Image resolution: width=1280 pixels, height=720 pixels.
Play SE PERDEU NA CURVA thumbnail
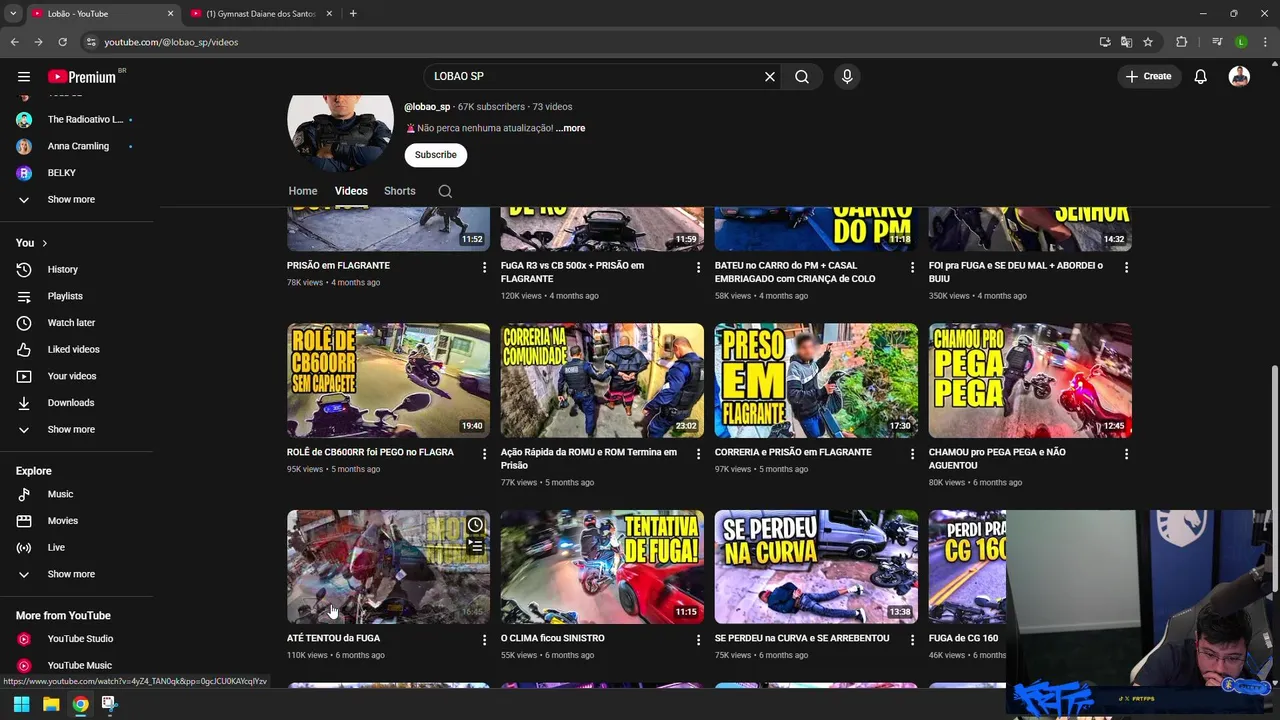pyautogui.click(x=816, y=567)
